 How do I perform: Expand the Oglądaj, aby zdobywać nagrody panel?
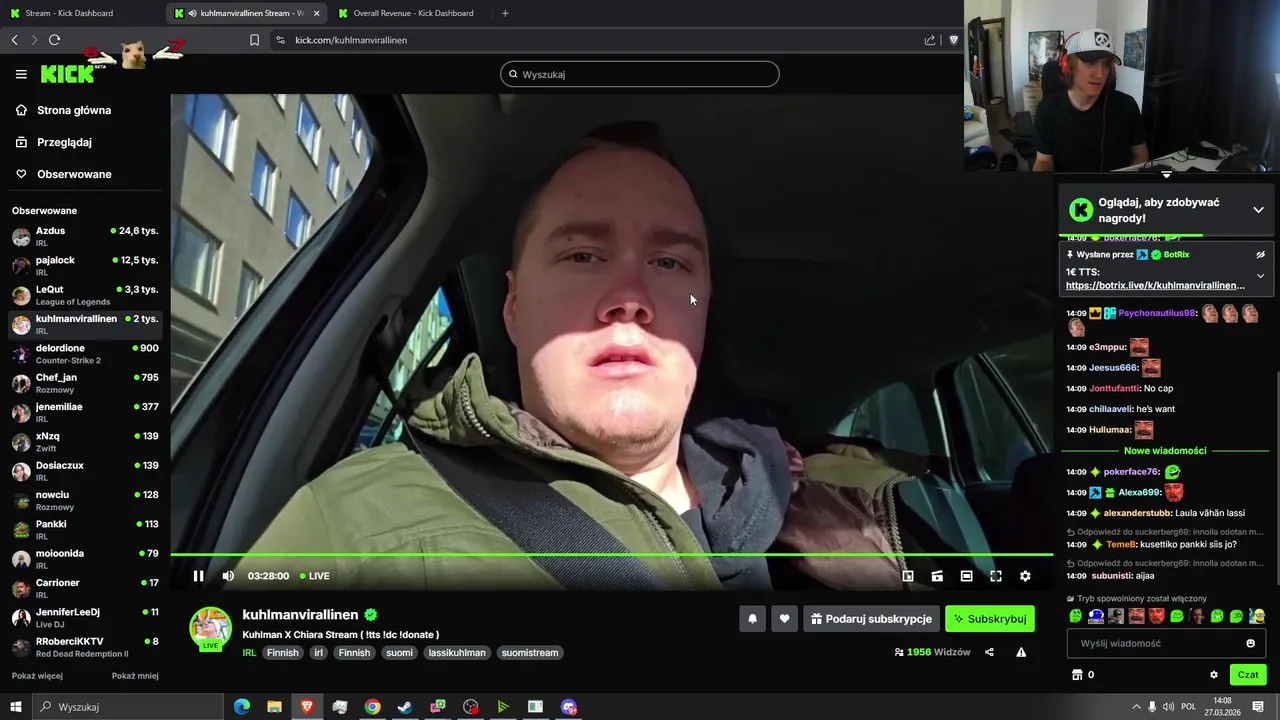[x=1258, y=210]
